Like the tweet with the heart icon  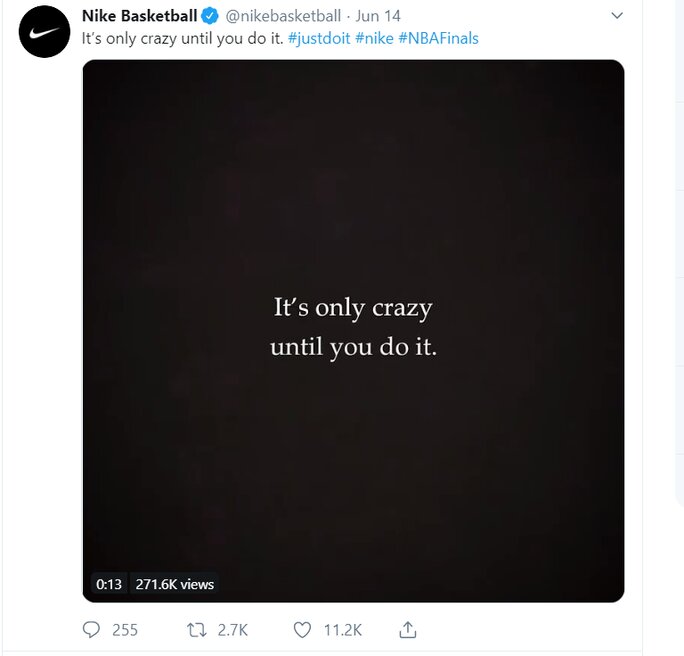(x=302, y=630)
